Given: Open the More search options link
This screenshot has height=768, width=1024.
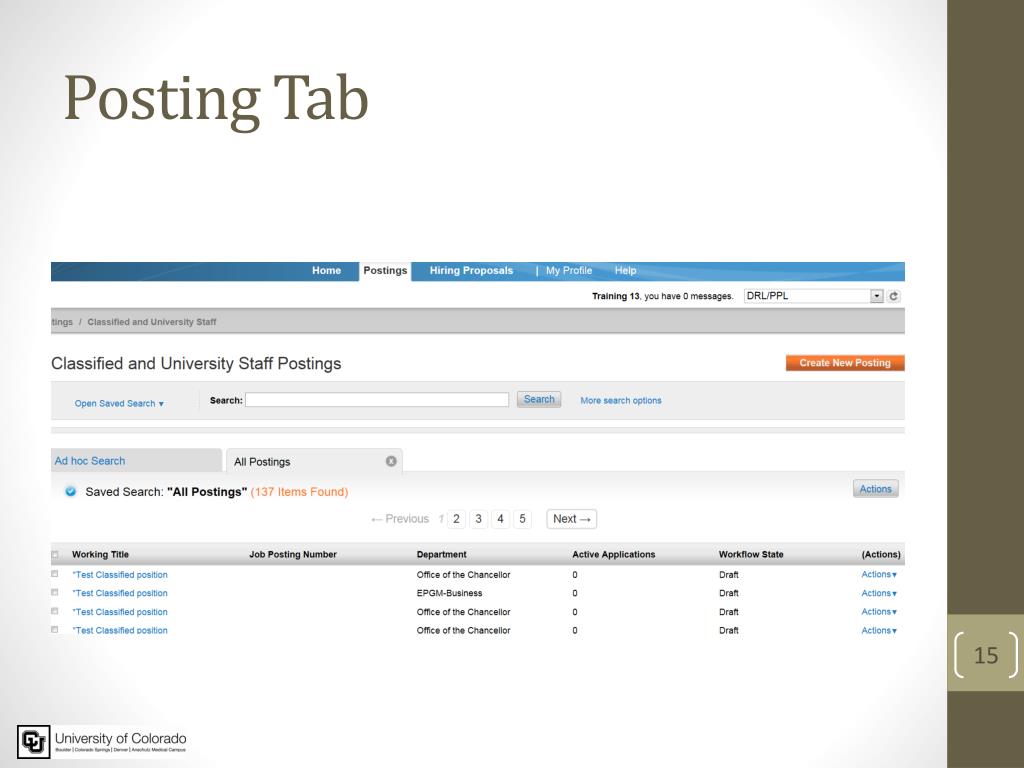Looking at the screenshot, I should 620,401.
